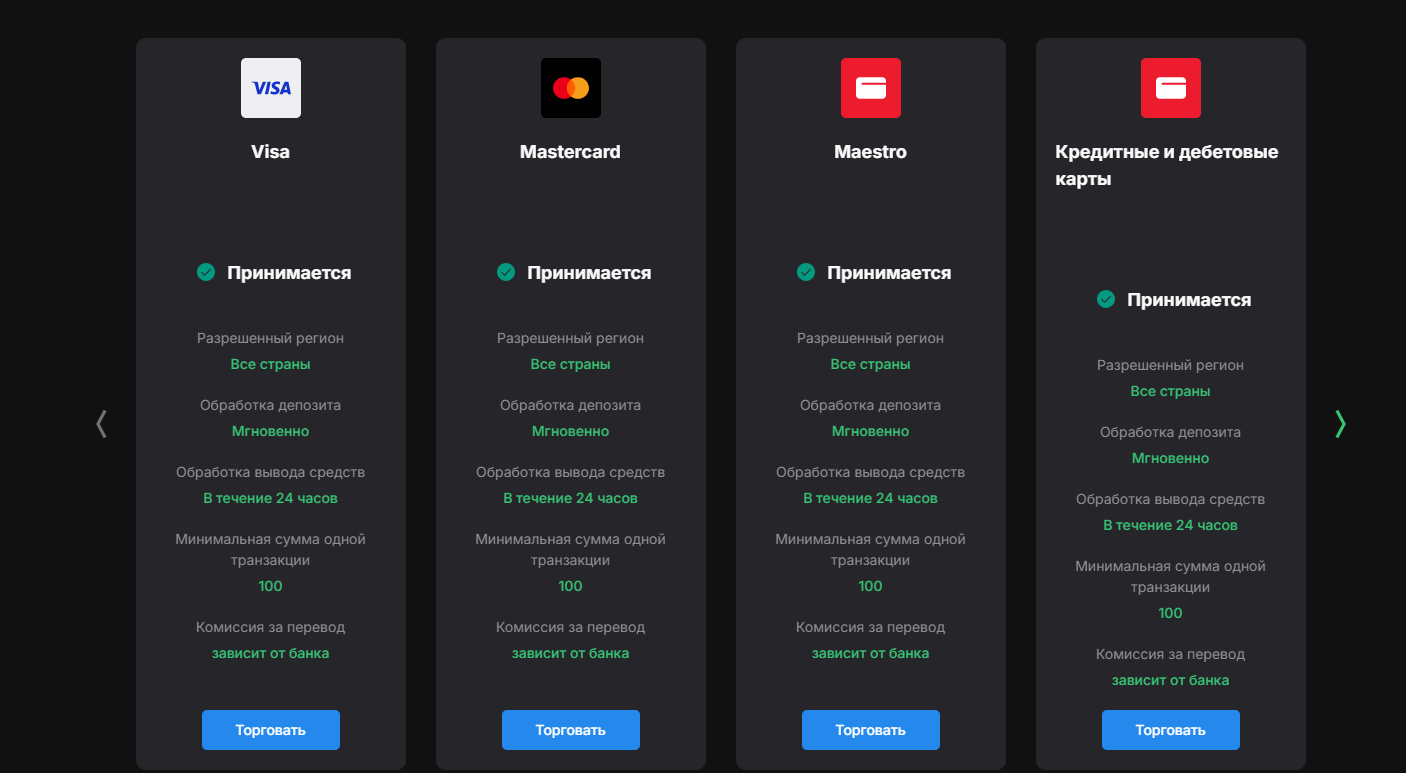Viewport: 1406px width, 773px height.
Task: Click зависит от банка in Mastercard card
Action: pyautogui.click(x=571, y=653)
